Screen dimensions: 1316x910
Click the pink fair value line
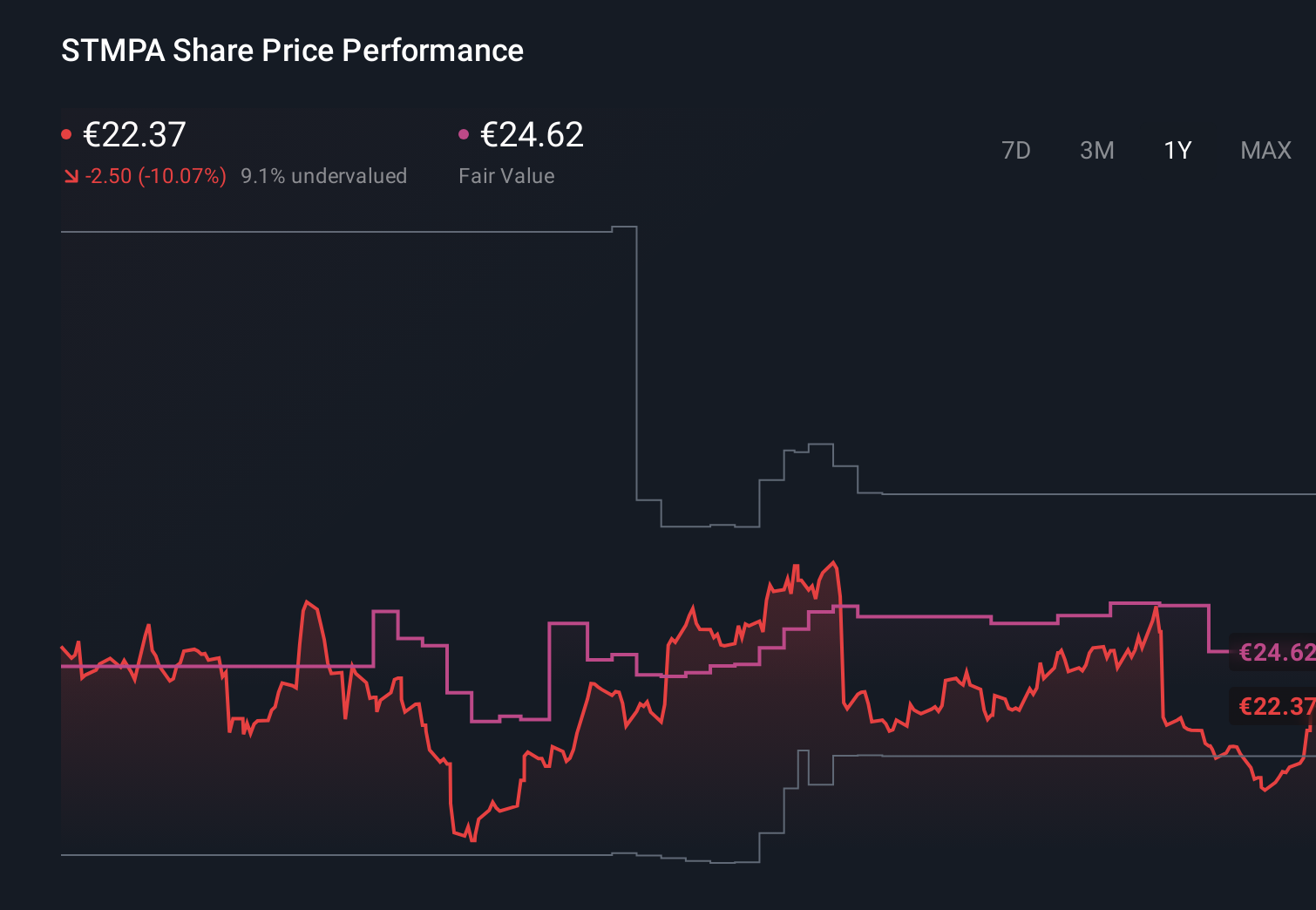pos(924,616)
